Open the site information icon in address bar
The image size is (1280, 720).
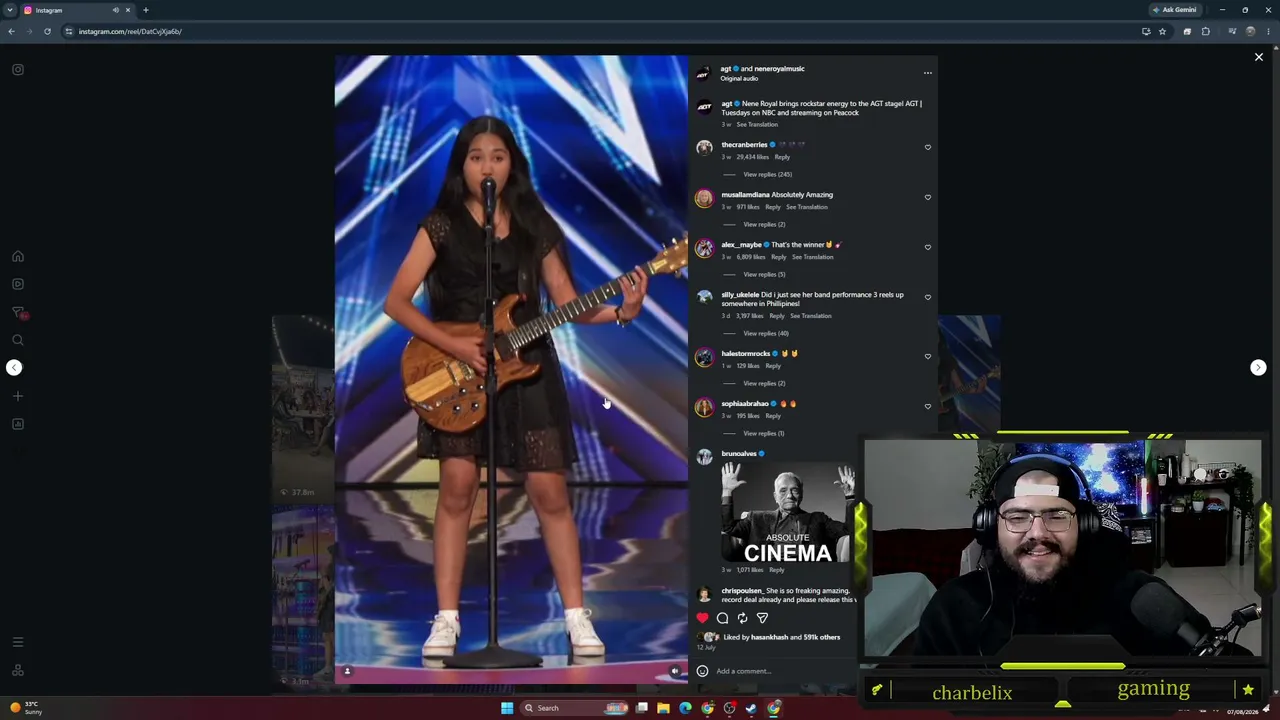click(69, 31)
